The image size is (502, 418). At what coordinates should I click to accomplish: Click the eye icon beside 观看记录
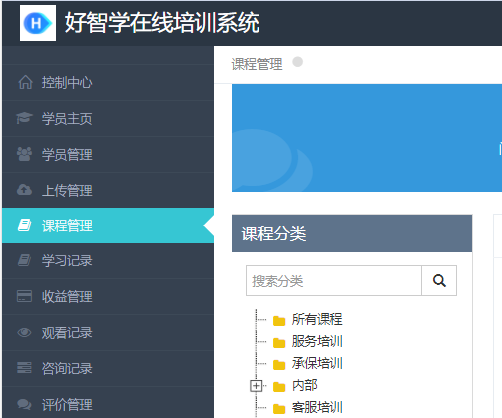pyautogui.click(x=24, y=332)
